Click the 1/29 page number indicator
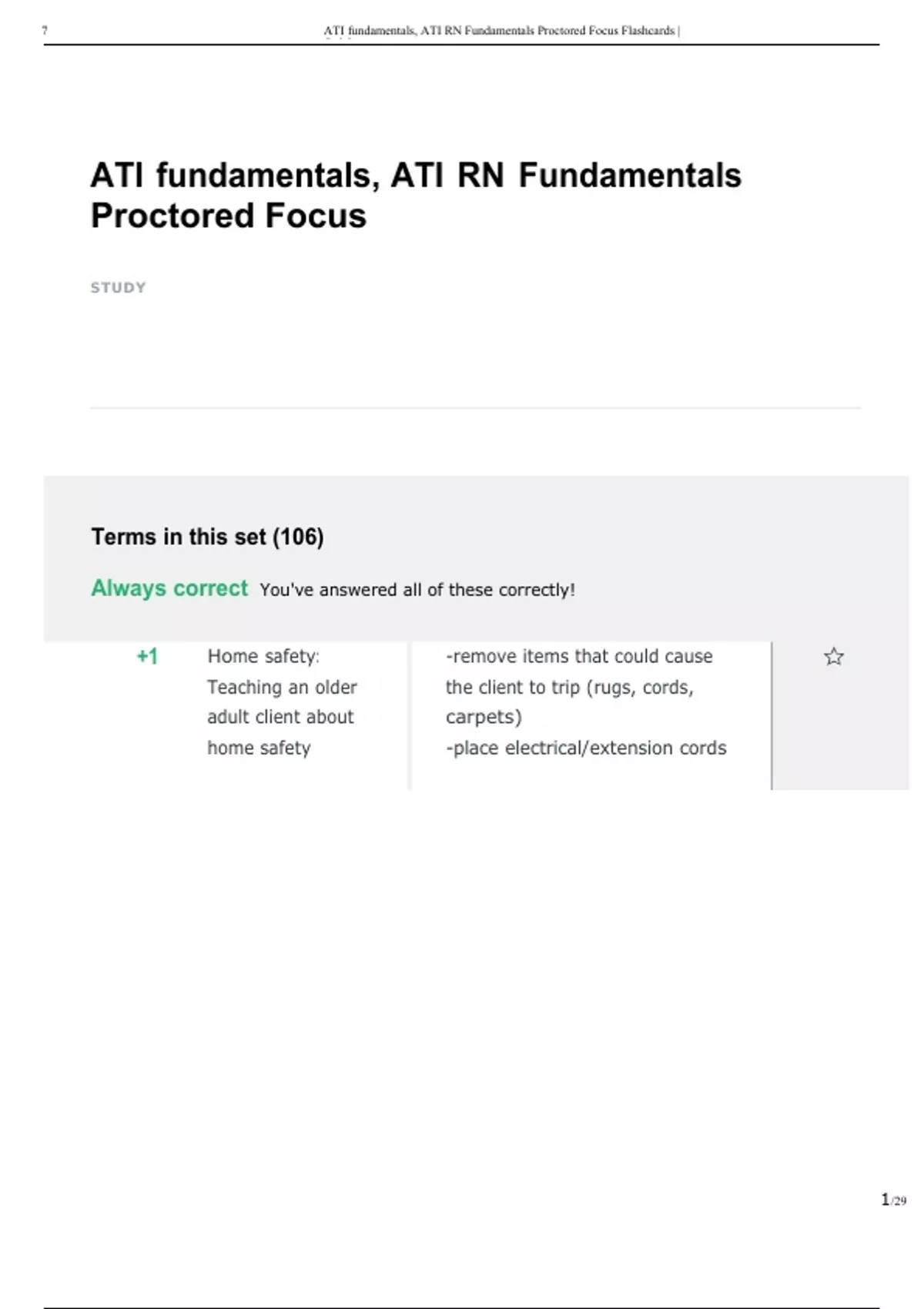The width and height of the screenshot is (924, 1309). [x=893, y=1200]
